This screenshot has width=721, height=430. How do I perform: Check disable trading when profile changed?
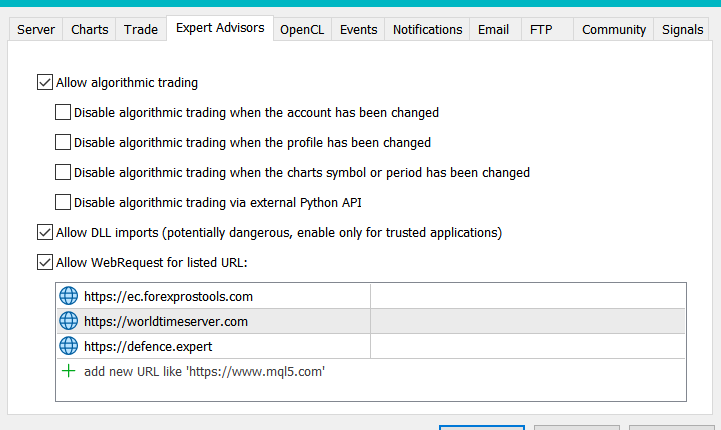(63, 142)
